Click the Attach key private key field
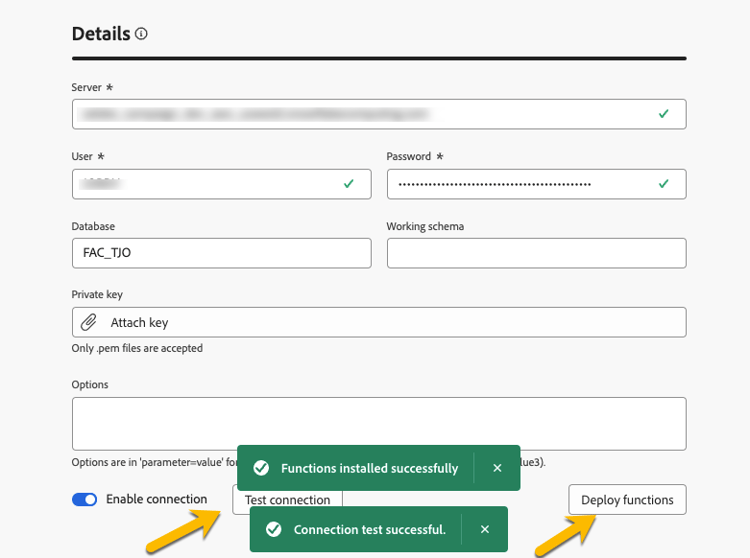Screen dimensions: 750x558 pos(379,322)
